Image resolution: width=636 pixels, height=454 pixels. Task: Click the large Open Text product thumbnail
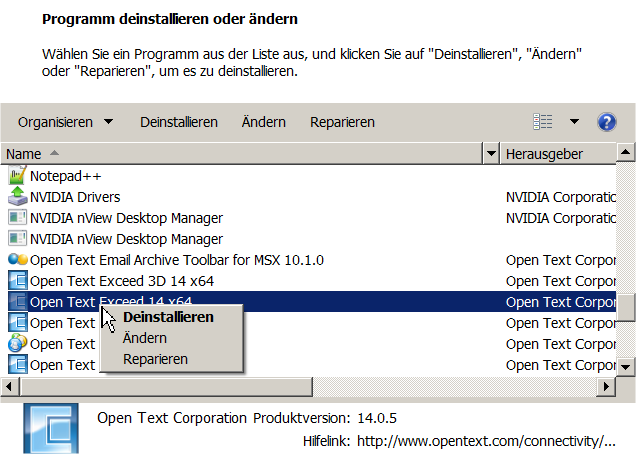(x=49, y=428)
